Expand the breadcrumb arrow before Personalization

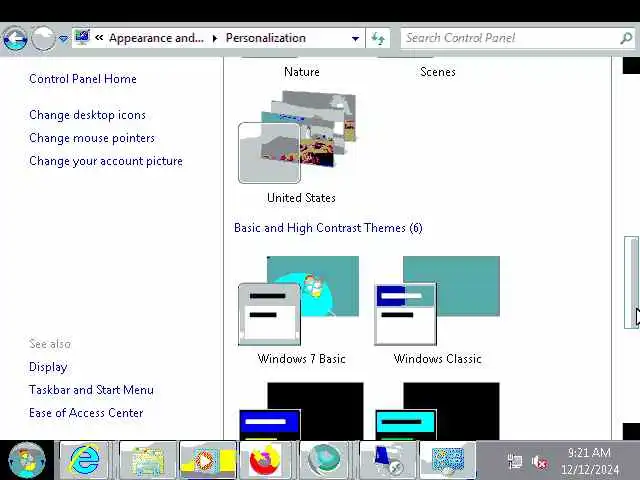coord(215,38)
